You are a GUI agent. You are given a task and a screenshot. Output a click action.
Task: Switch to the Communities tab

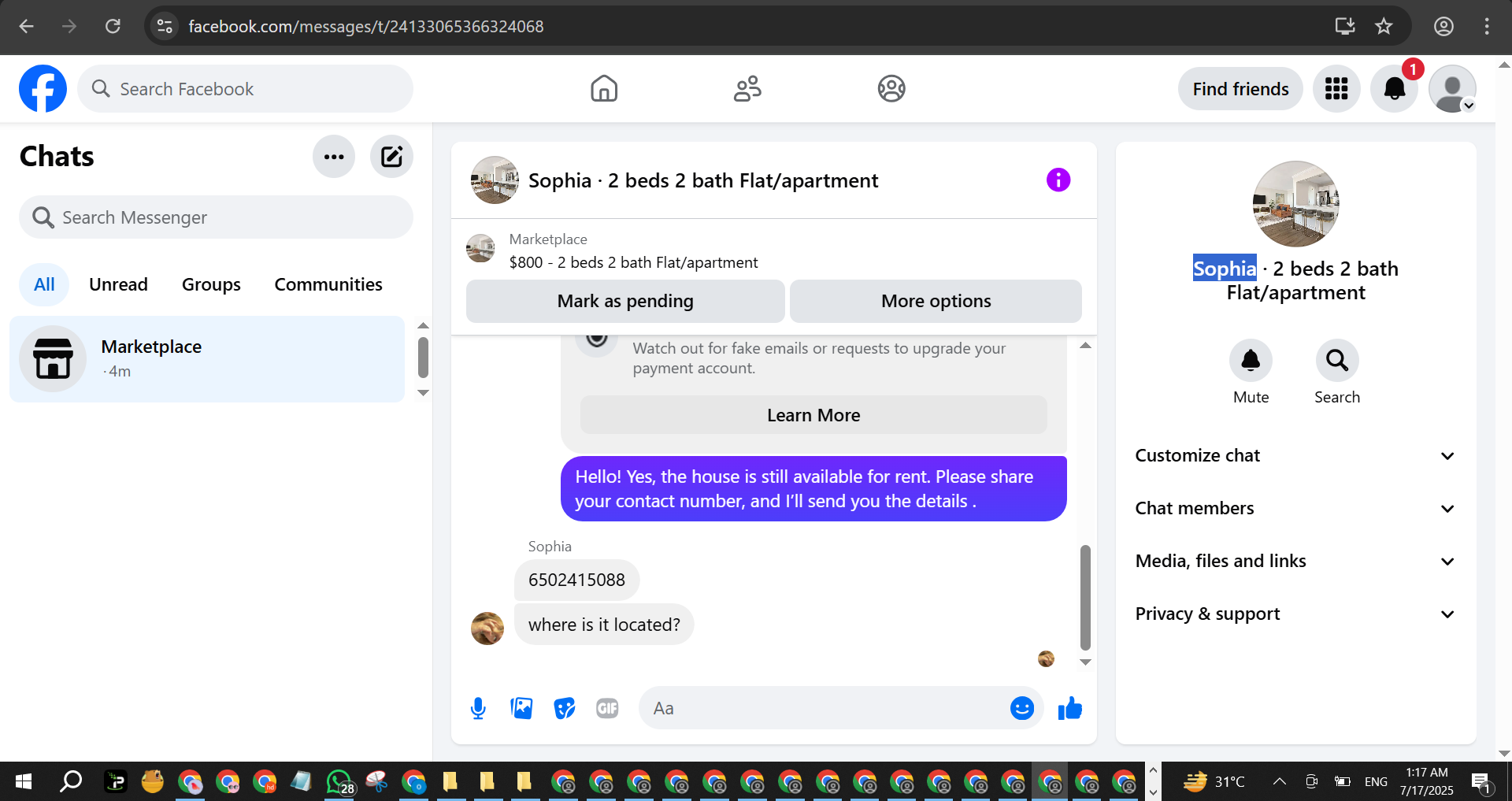click(x=328, y=284)
